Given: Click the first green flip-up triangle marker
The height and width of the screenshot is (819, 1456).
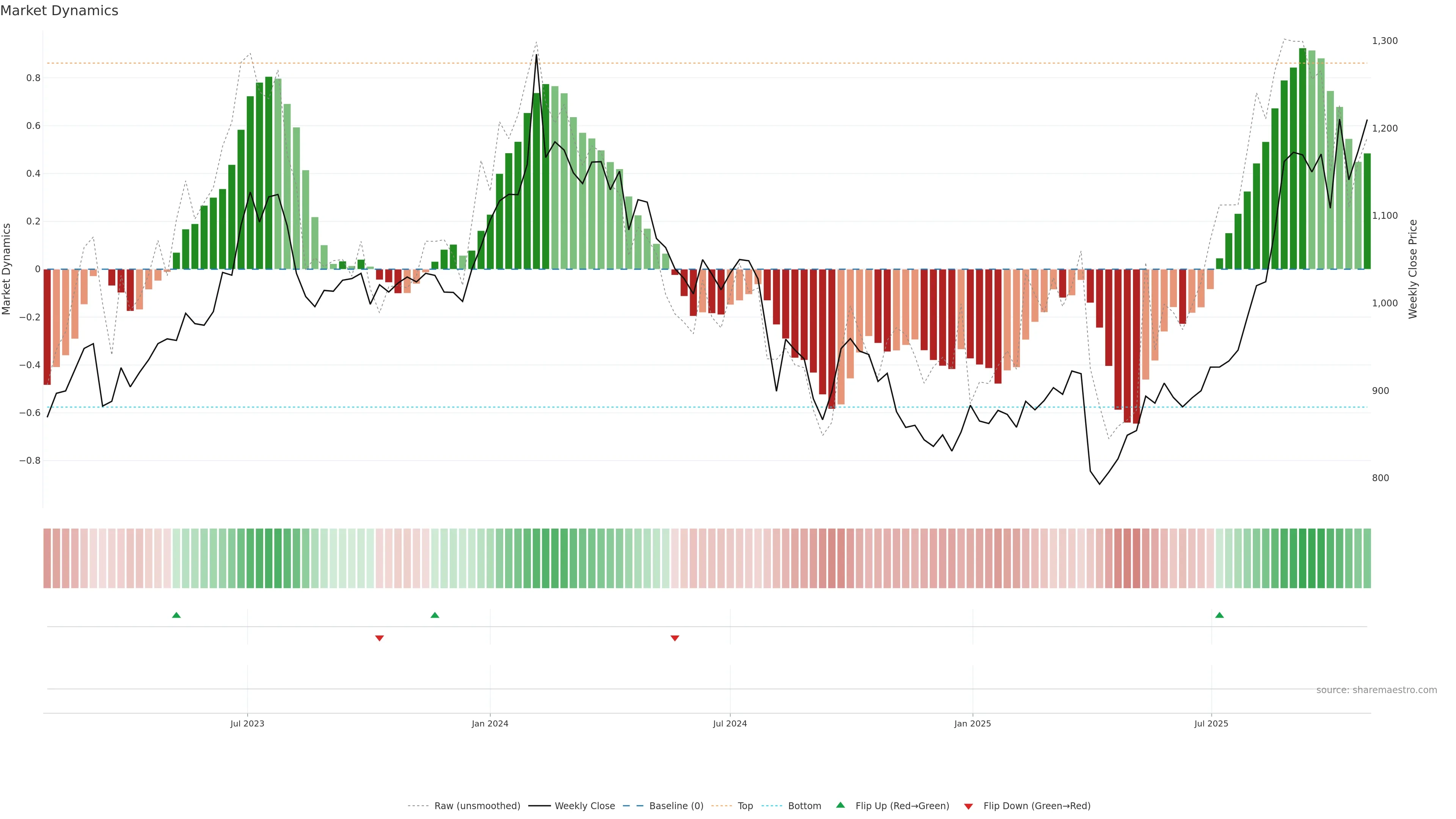Looking at the screenshot, I should coord(176,615).
